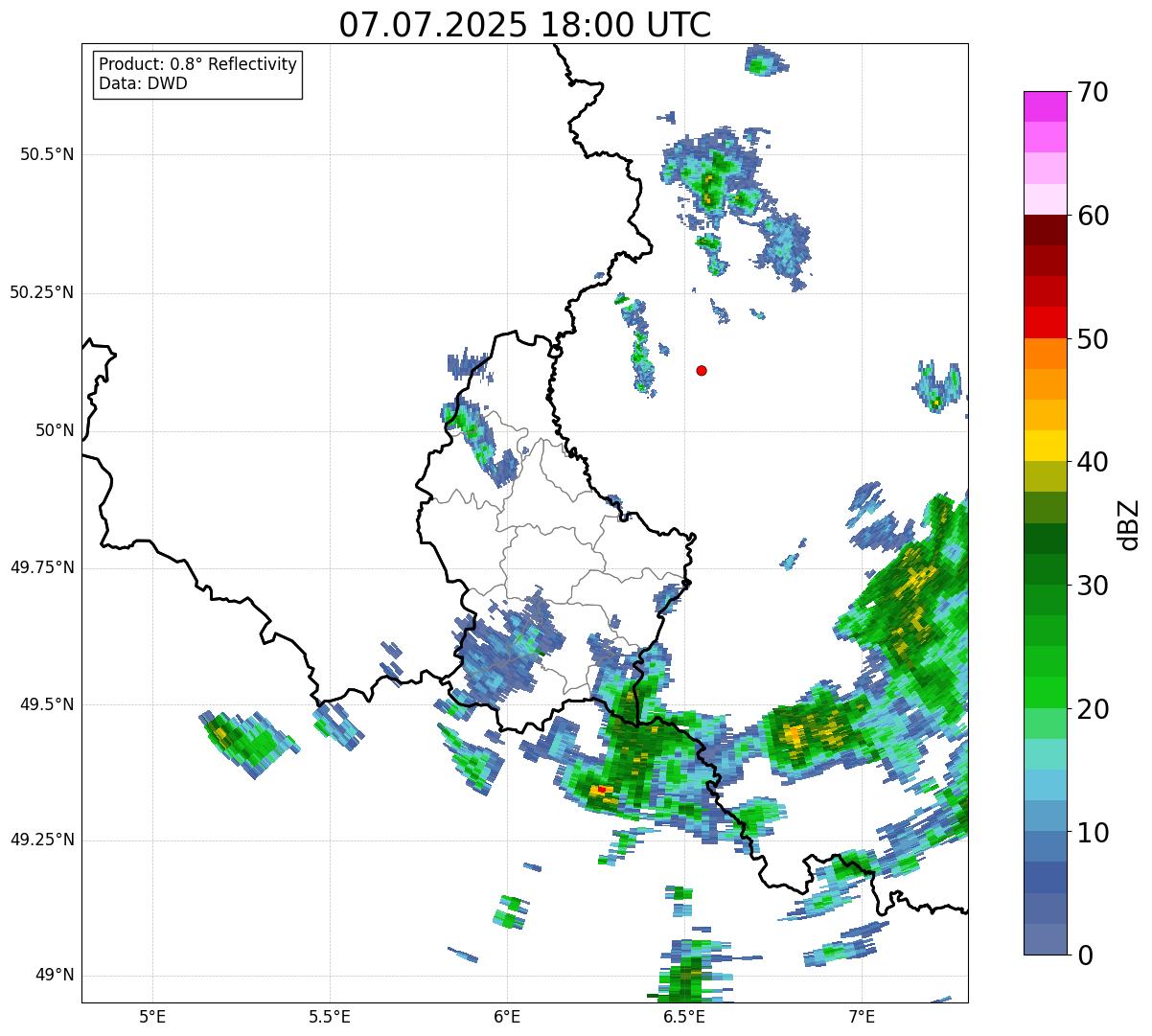Click the "Product: 0.8° Reflectivity" label
This screenshot has width=1152, height=1036.
point(198,64)
